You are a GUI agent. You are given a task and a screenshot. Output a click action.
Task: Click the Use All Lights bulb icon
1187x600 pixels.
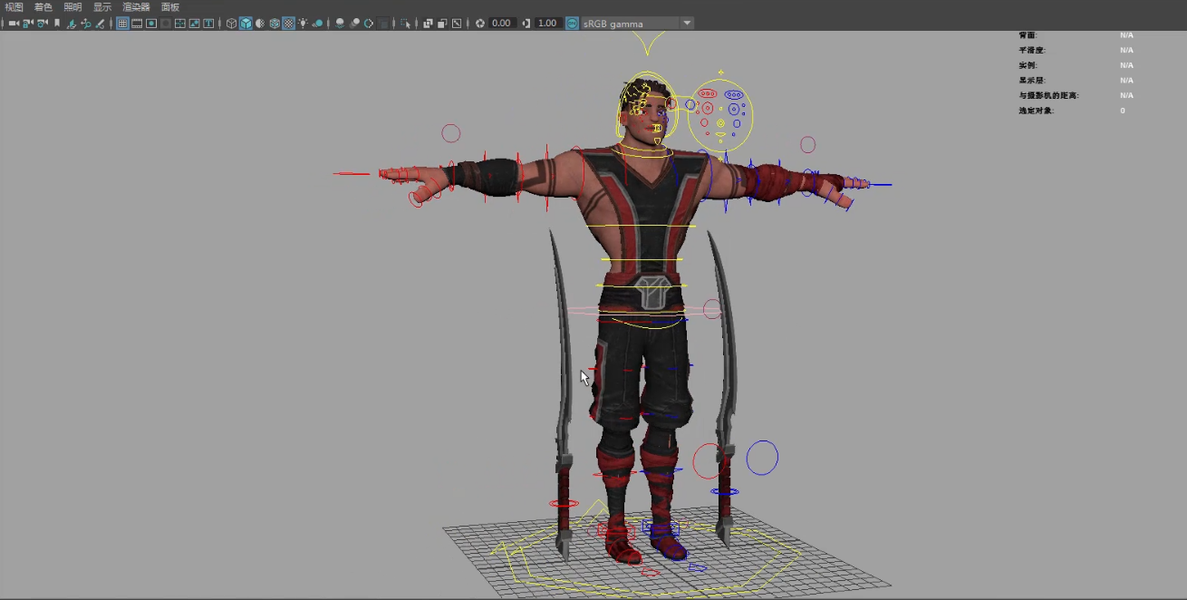pyautogui.click(x=304, y=23)
